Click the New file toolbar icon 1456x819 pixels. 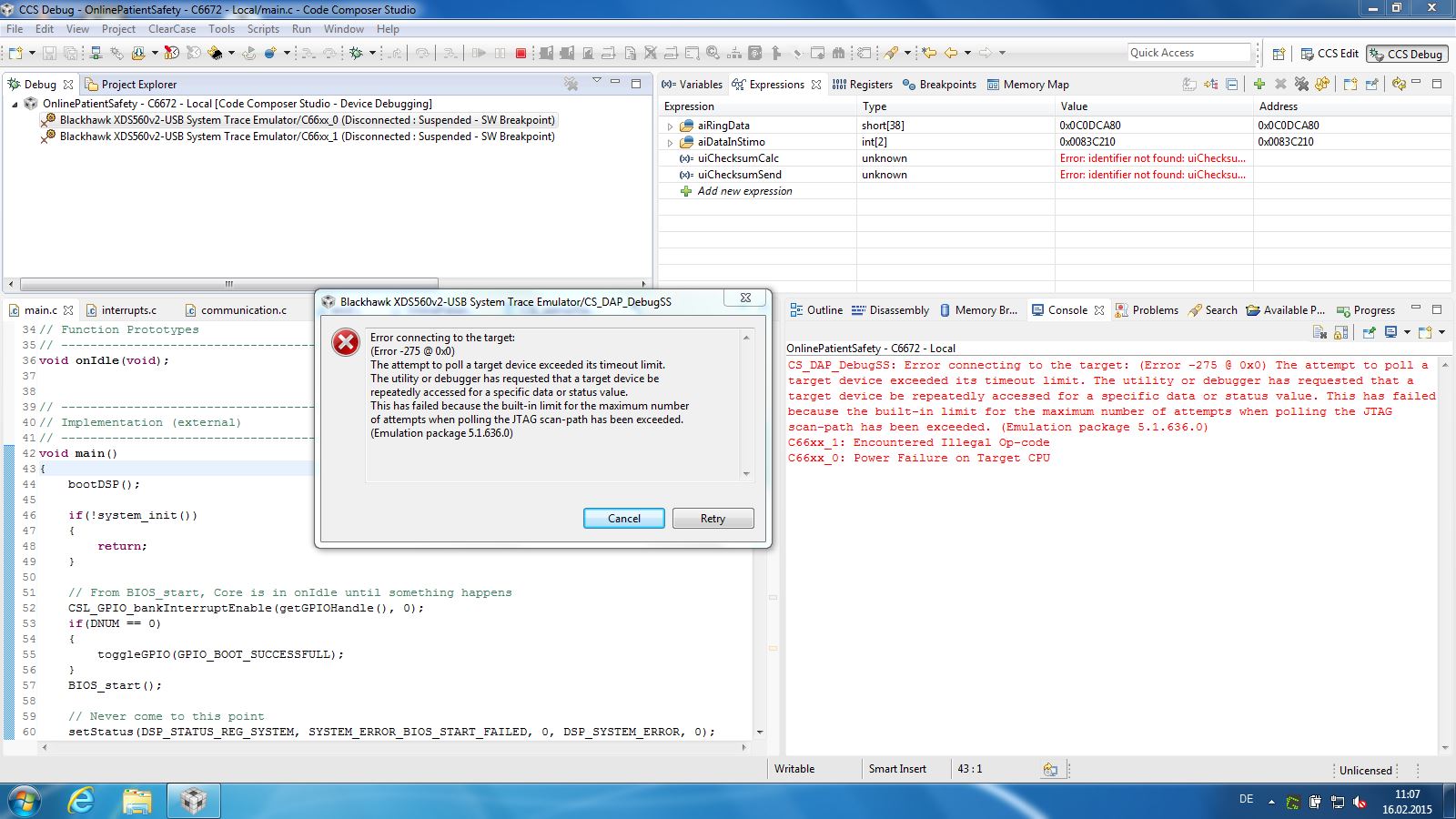coord(15,53)
